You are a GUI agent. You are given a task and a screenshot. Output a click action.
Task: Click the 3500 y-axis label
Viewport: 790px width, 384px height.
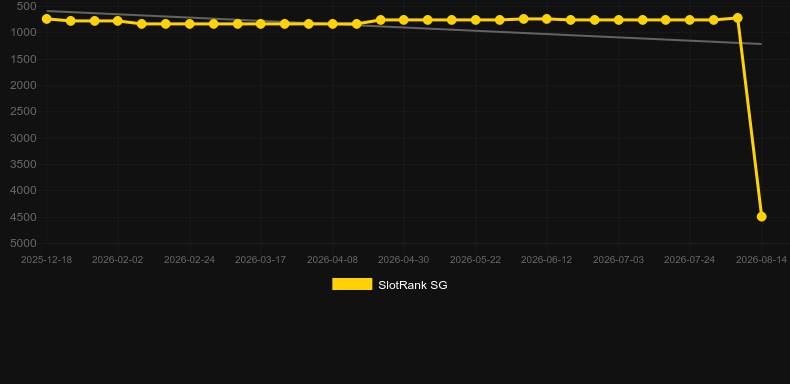24,164
